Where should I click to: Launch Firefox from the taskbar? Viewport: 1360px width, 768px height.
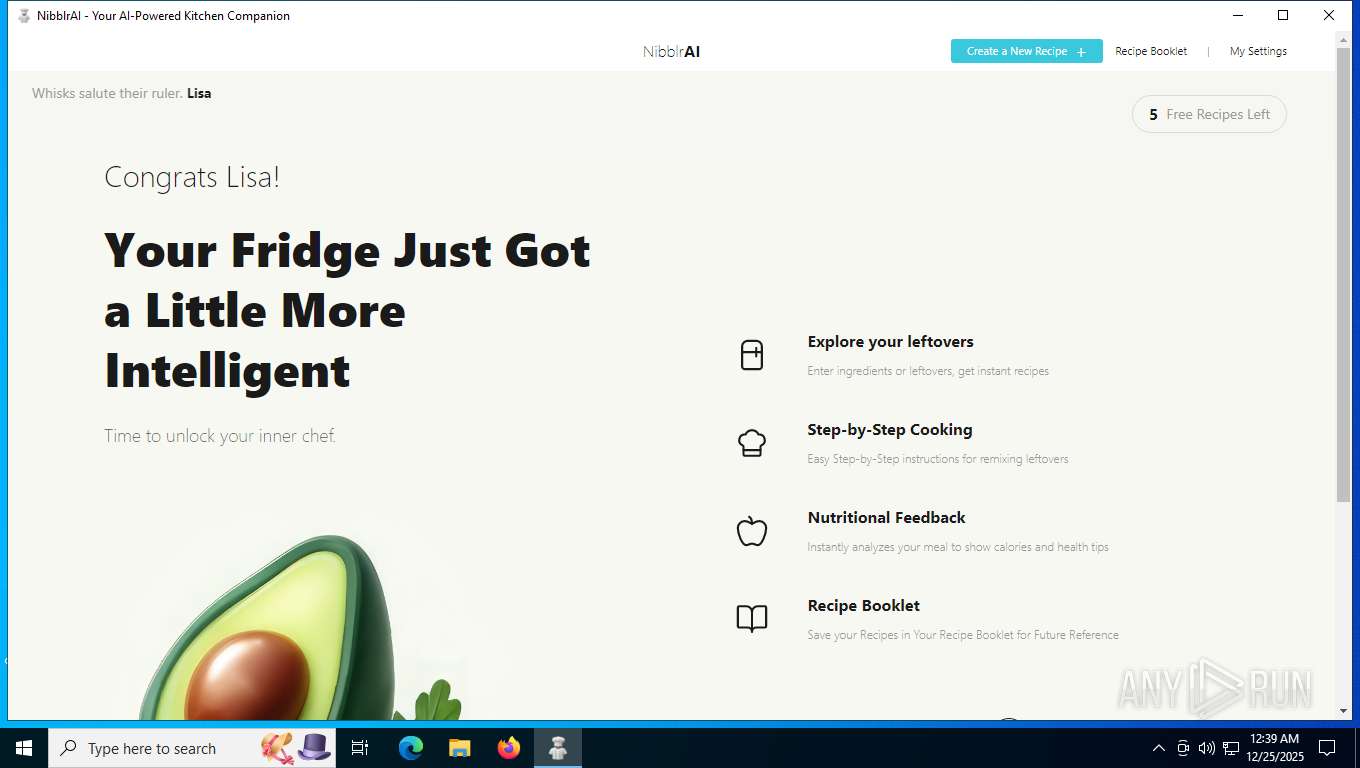509,748
